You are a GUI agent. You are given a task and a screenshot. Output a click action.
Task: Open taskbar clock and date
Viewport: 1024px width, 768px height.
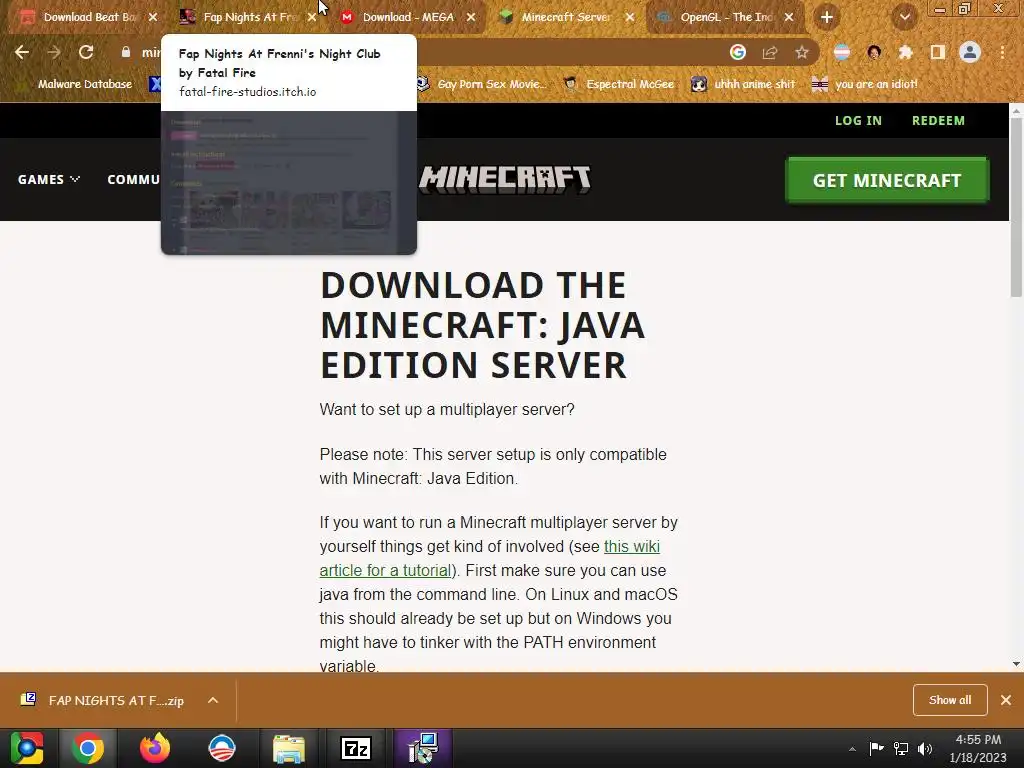click(x=978, y=748)
